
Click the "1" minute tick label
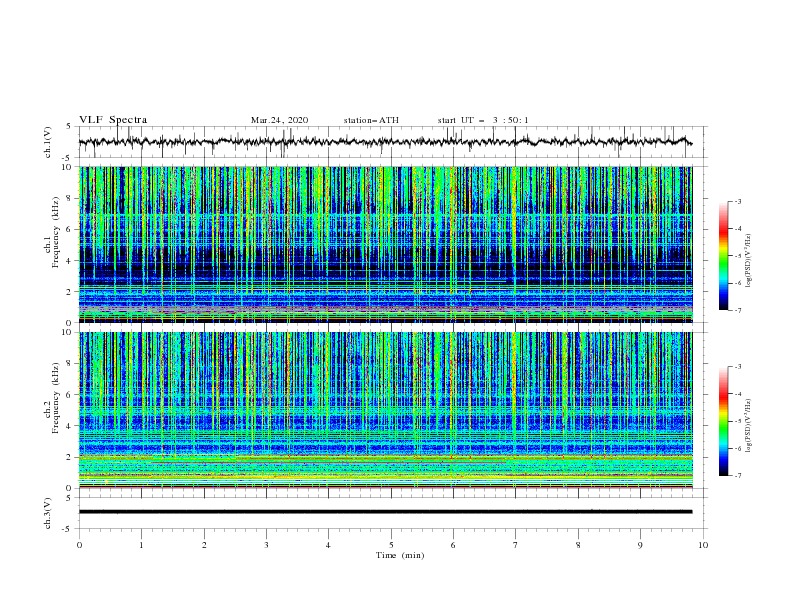coord(142,545)
